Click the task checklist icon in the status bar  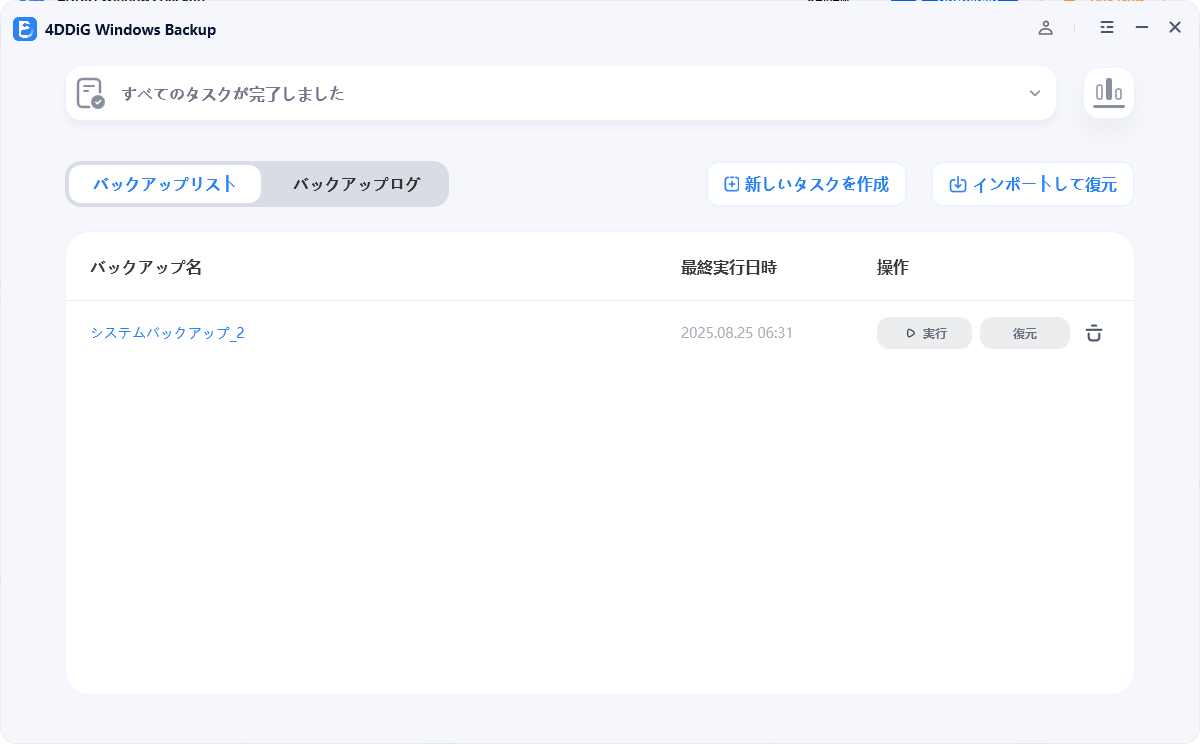pyautogui.click(x=90, y=93)
